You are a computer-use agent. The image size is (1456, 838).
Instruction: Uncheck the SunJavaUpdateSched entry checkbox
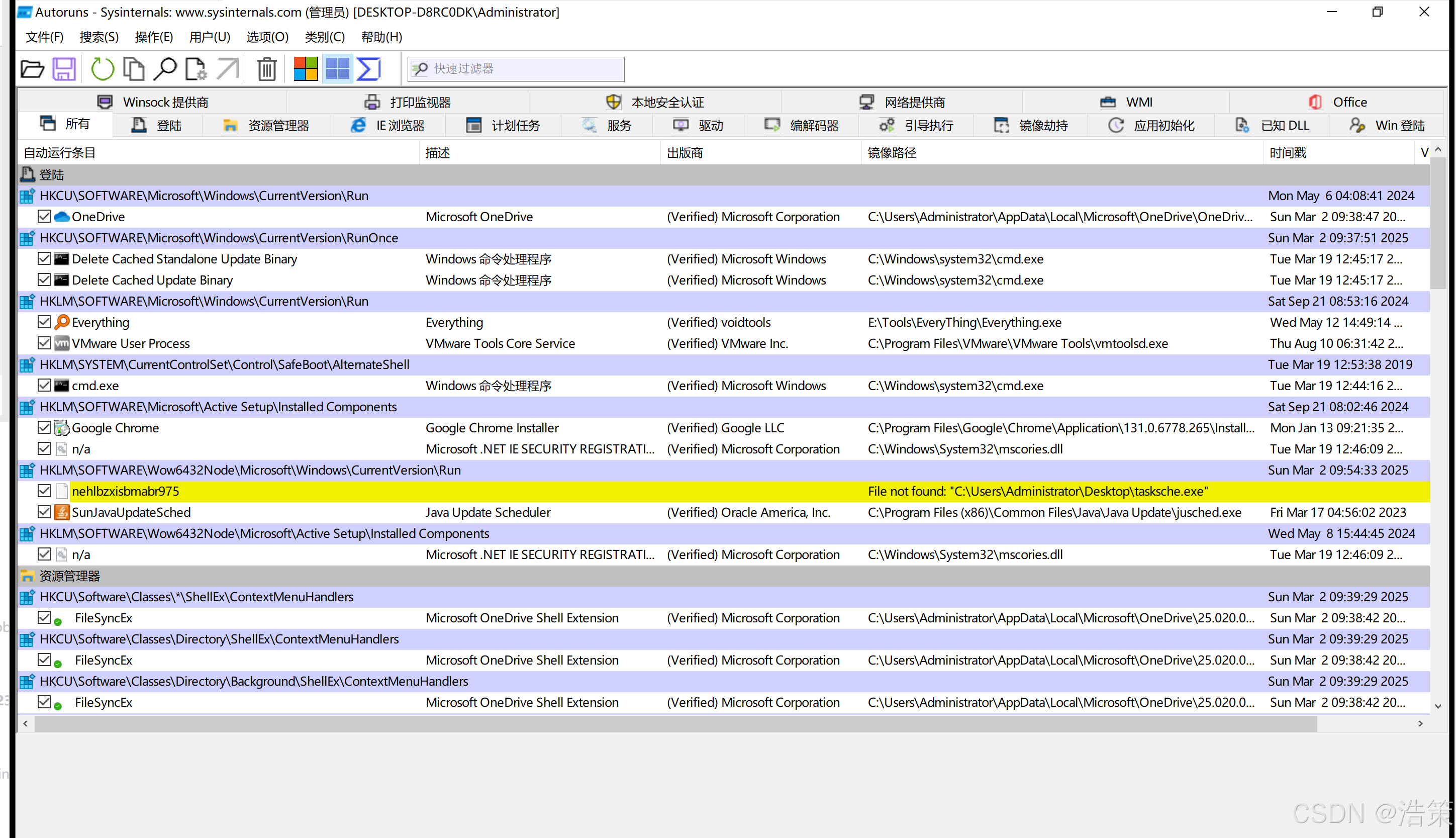click(44, 512)
